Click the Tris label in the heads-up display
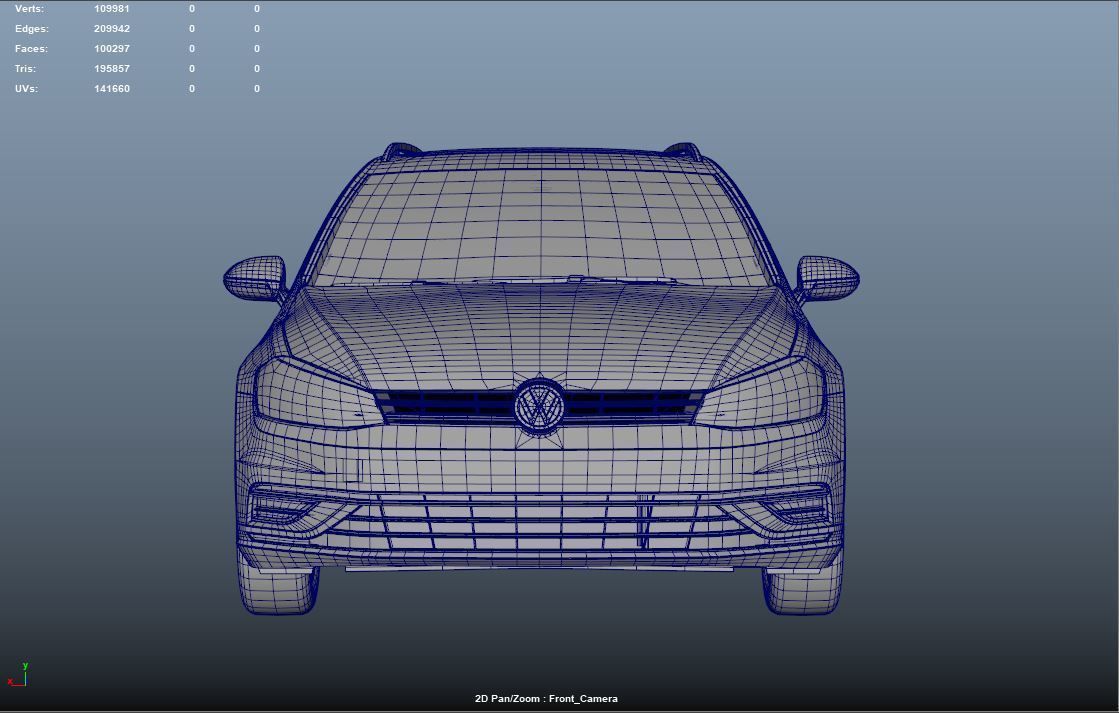The height and width of the screenshot is (713, 1119). tap(25, 69)
